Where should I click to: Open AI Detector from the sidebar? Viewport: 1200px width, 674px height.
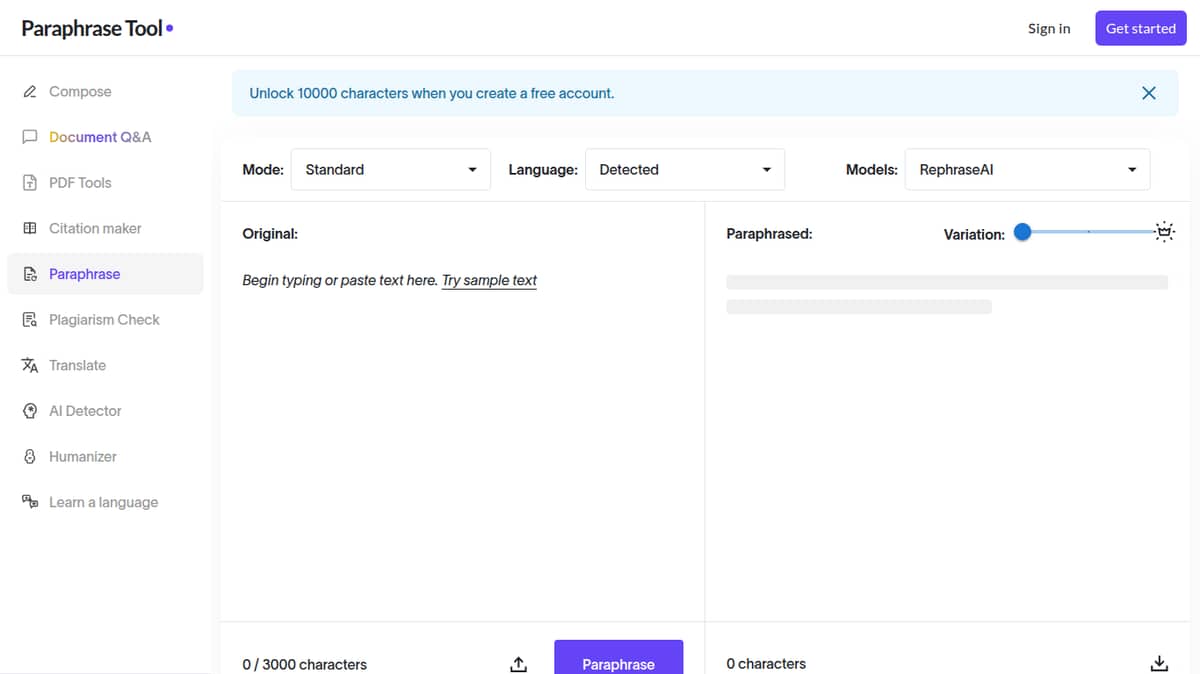pyautogui.click(x=105, y=411)
